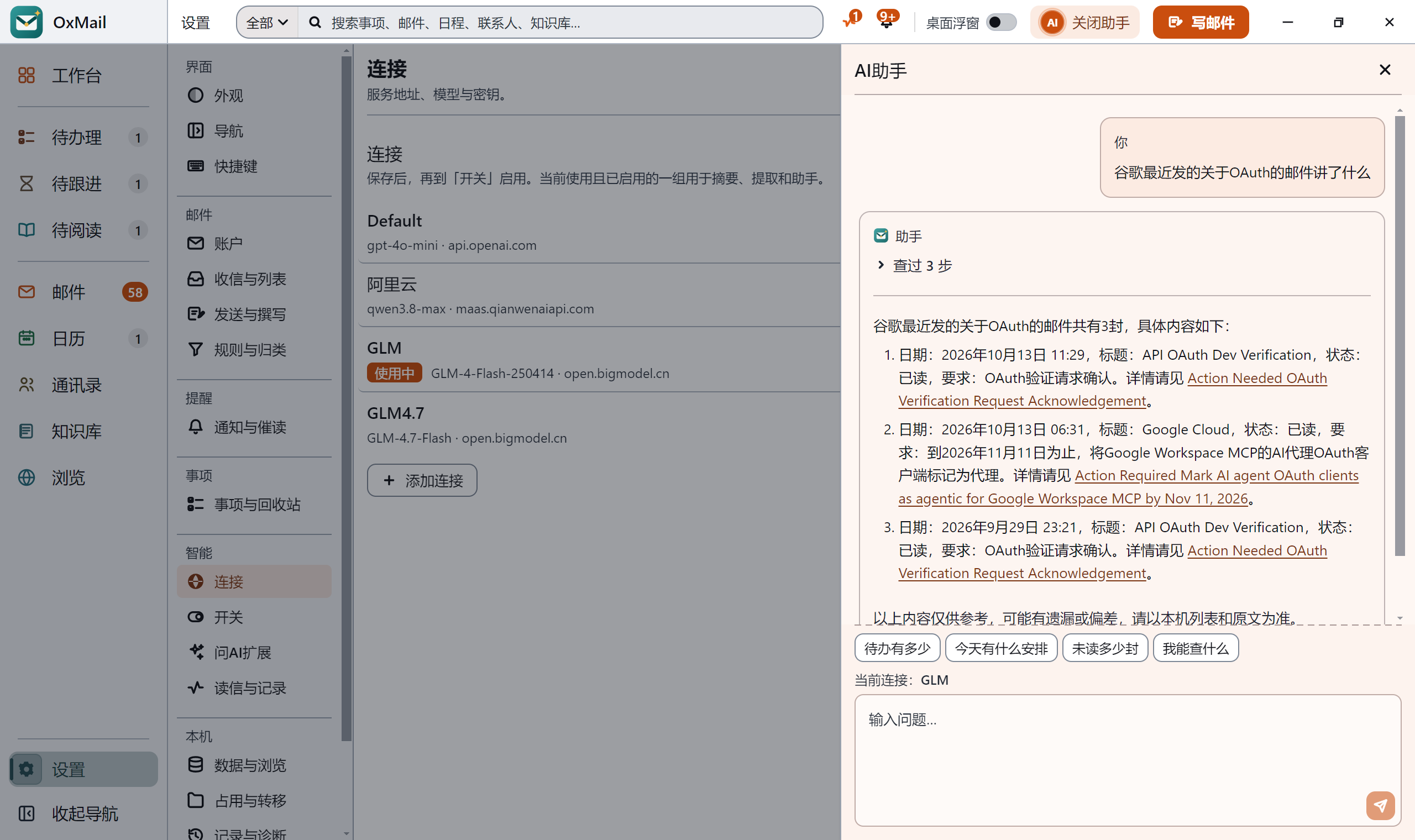The height and width of the screenshot is (840, 1415).
Task: Select the 阿里云 connection row
Action: [x=600, y=296]
